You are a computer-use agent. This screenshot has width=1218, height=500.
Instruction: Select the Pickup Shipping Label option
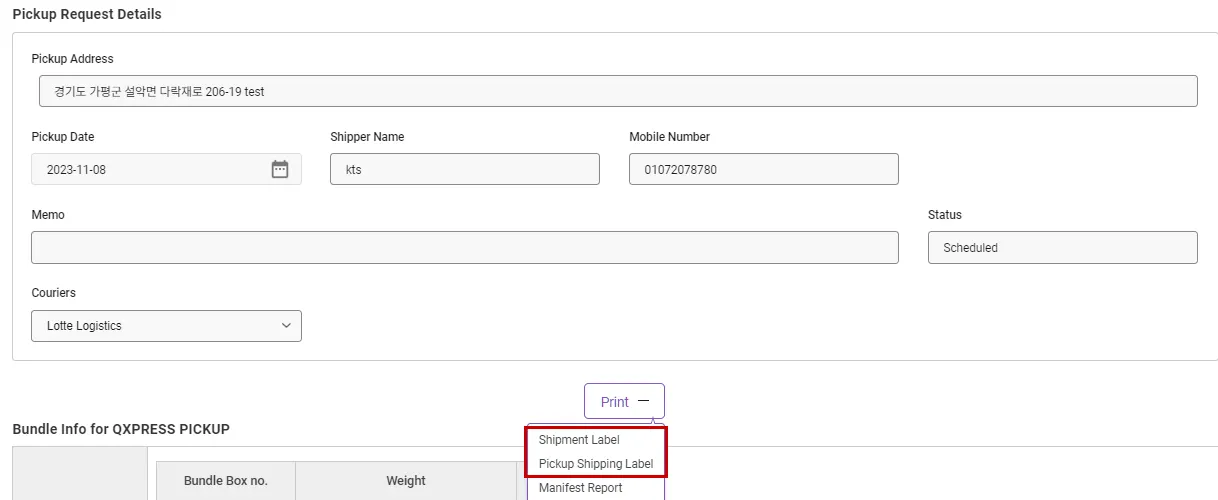tap(595, 464)
